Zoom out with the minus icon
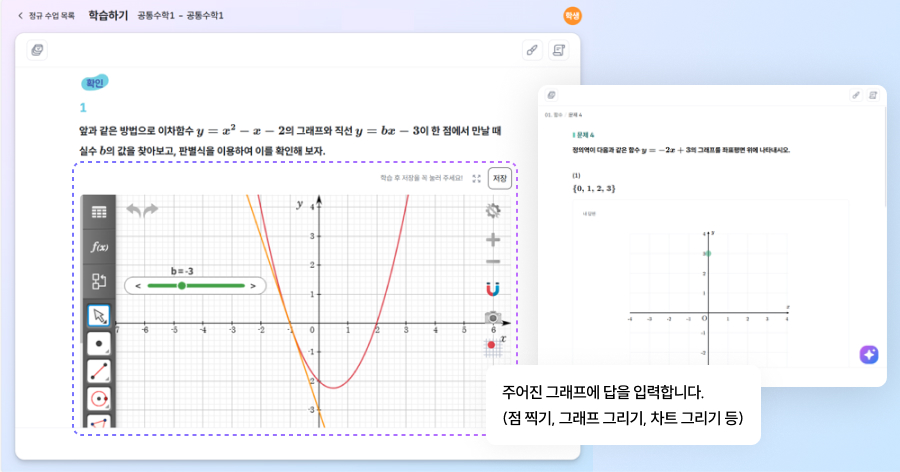The image size is (900, 472). click(x=493, y=262)
